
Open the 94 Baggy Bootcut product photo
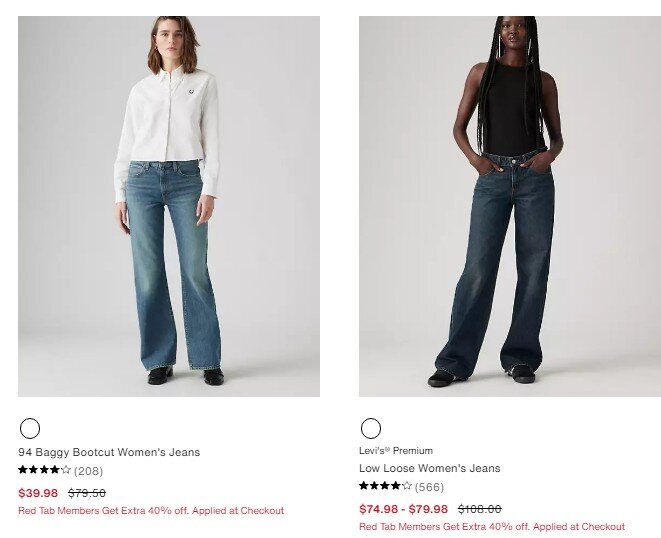click(x=169, y=206)
